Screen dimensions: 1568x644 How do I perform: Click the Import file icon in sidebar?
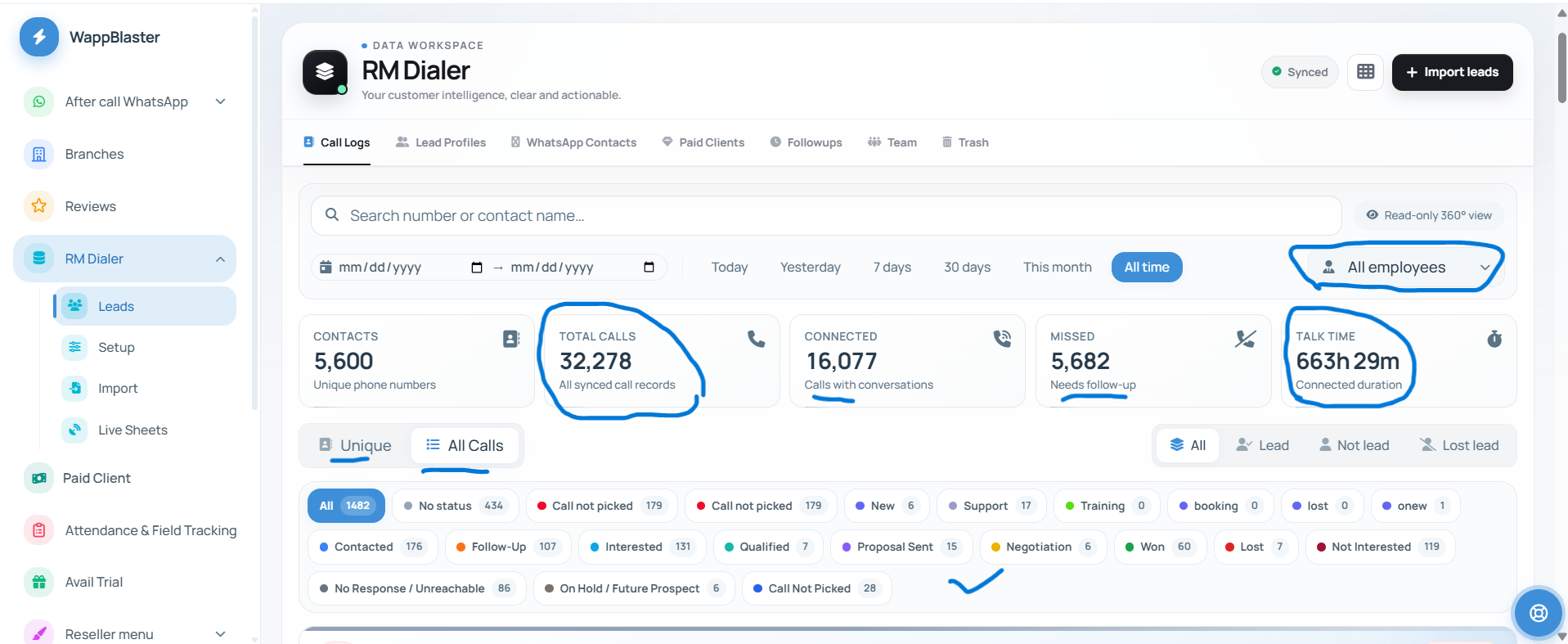click(x=74, y=388)
